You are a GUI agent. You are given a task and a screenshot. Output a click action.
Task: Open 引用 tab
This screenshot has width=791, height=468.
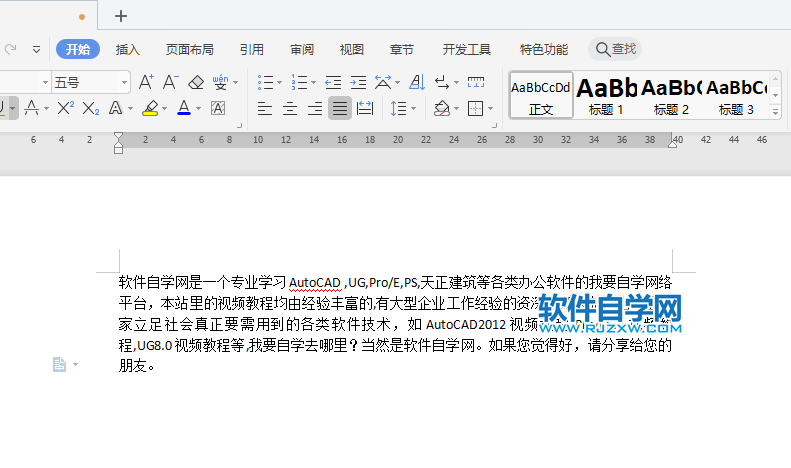(x=252, y=49)
